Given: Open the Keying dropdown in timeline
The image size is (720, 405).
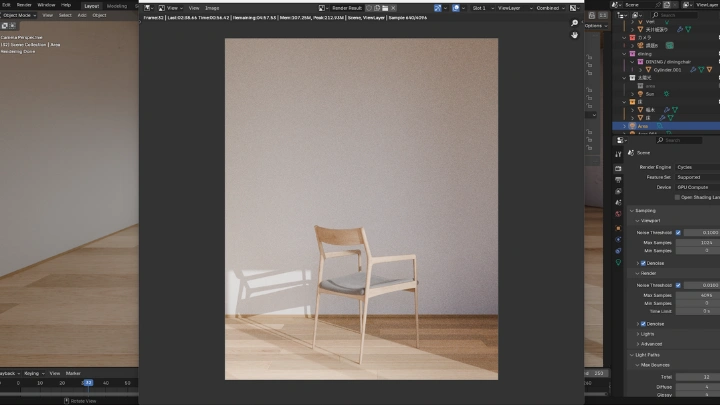Looking at the screenshot, I should (34, 373).
